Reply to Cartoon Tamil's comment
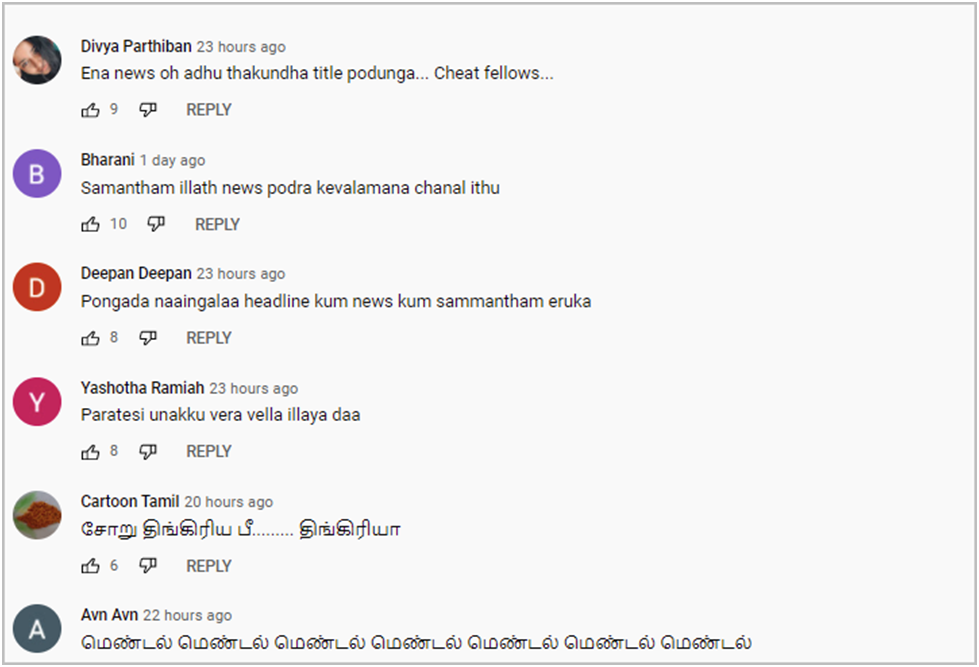979x667 pixels. click(209, 566)
